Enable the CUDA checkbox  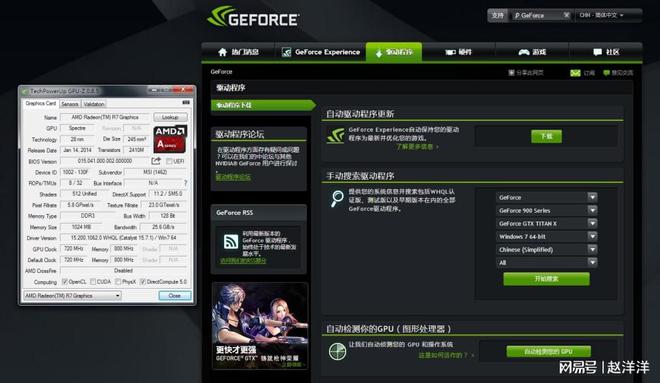tap(93, 282)
